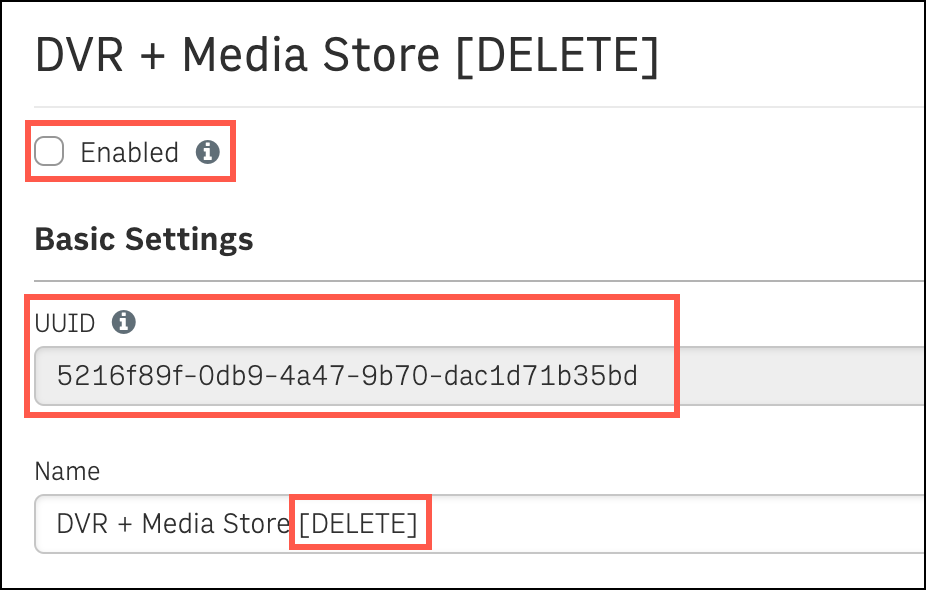926x590 pixels.
Task: Click [DELETE] in the page title
Action: click(557, 55)
